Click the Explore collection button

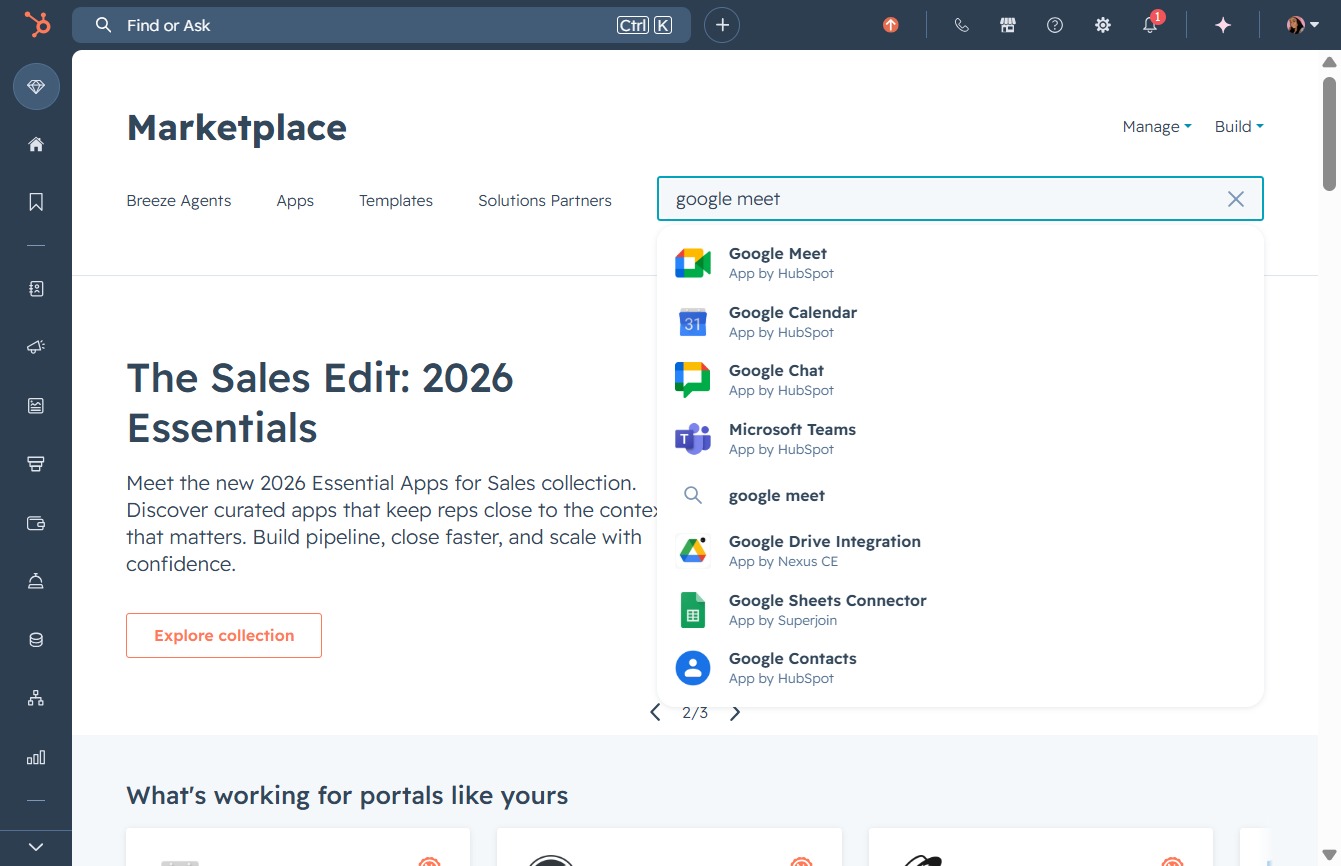[x=224, y=635]
